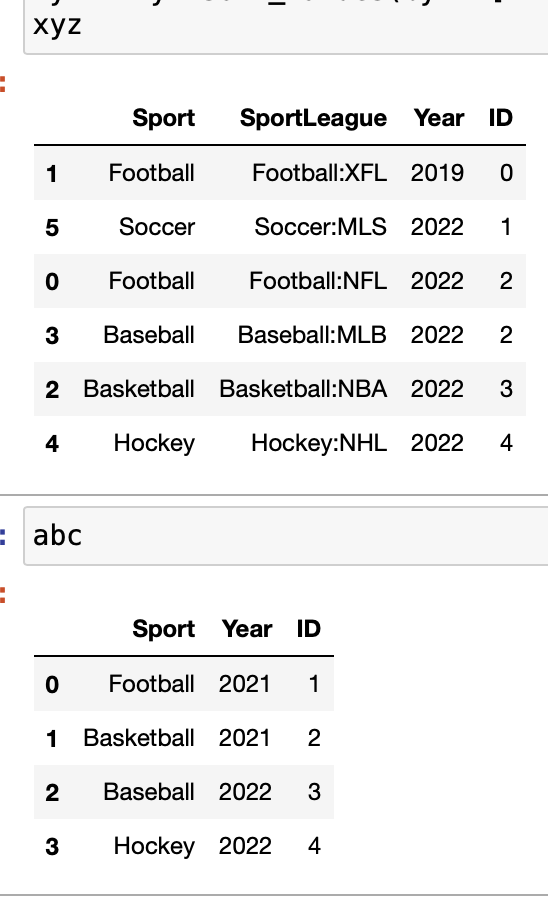Click the Basketball cell in second table
This screenshot has height=898, width=548.
coord(139,738)
